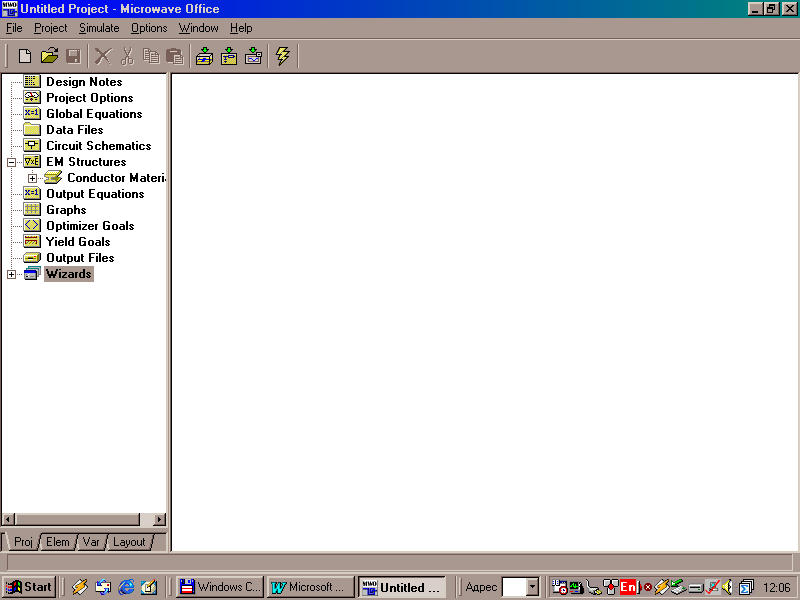Click the Design Notes icon in tree

(x=32, y=82)
